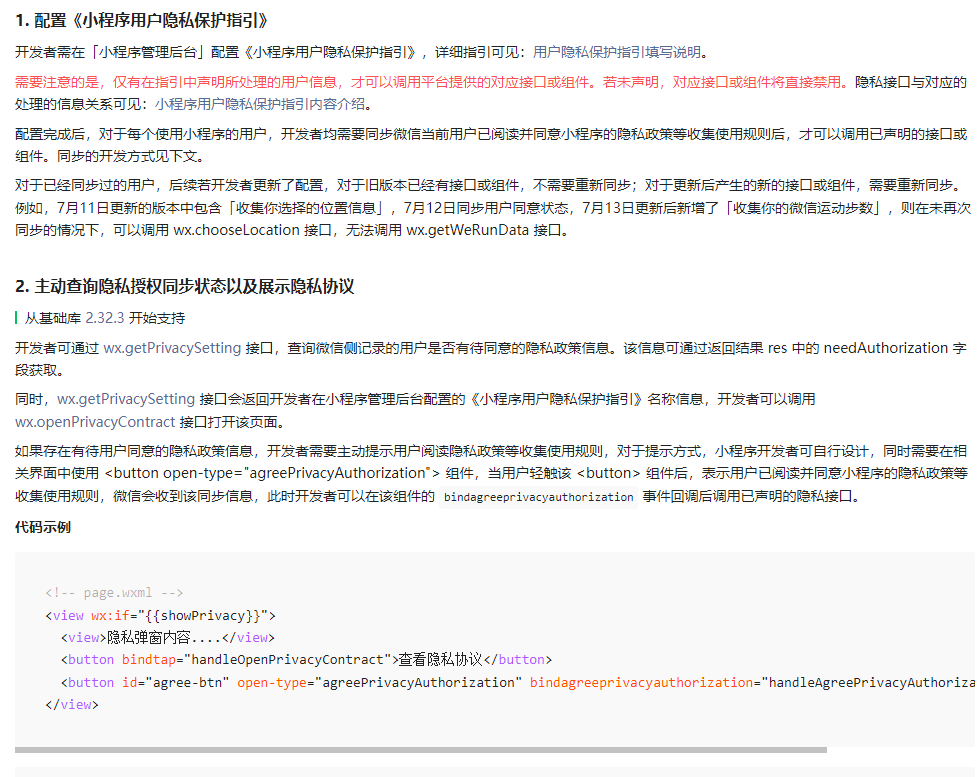Click heading 1. 配置《小程序用户隐私保护指引》
The image size is (978, 777).
point(142,21)
